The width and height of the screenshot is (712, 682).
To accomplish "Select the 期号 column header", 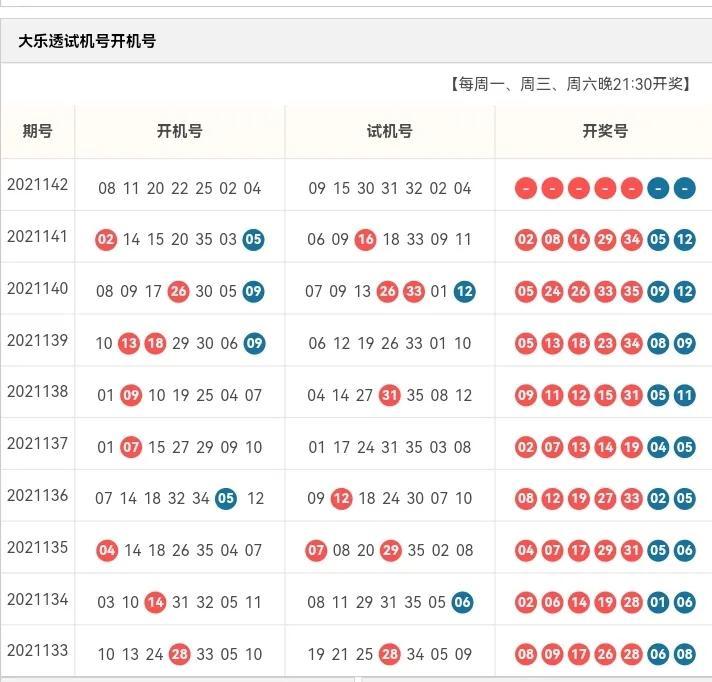I will click(x=38, y=131).
